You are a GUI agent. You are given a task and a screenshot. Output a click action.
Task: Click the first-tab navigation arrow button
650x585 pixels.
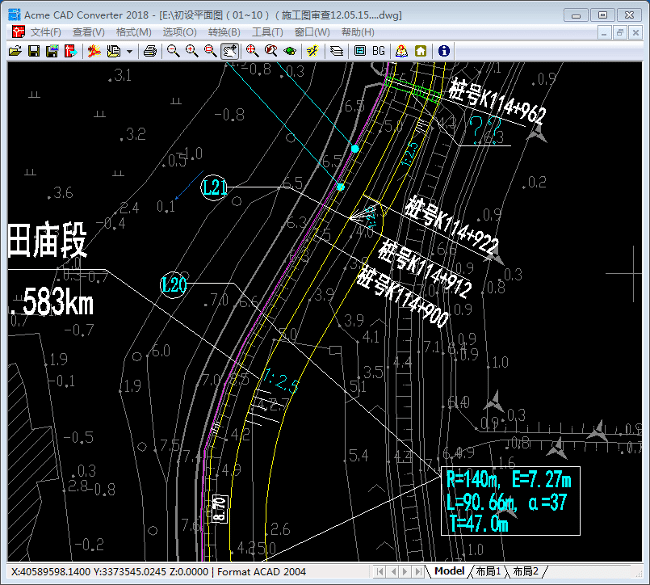[381, 571]
